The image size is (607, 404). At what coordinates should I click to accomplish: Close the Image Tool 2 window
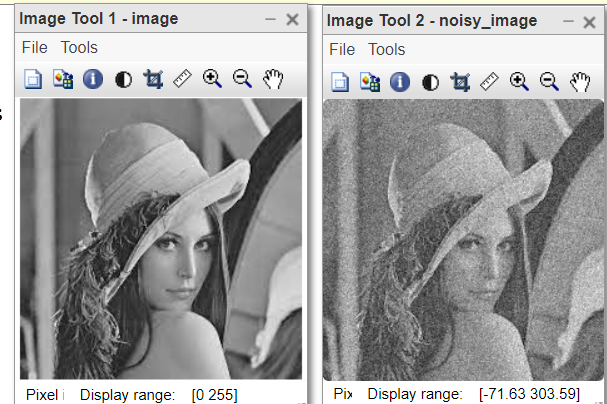(589, 22)
